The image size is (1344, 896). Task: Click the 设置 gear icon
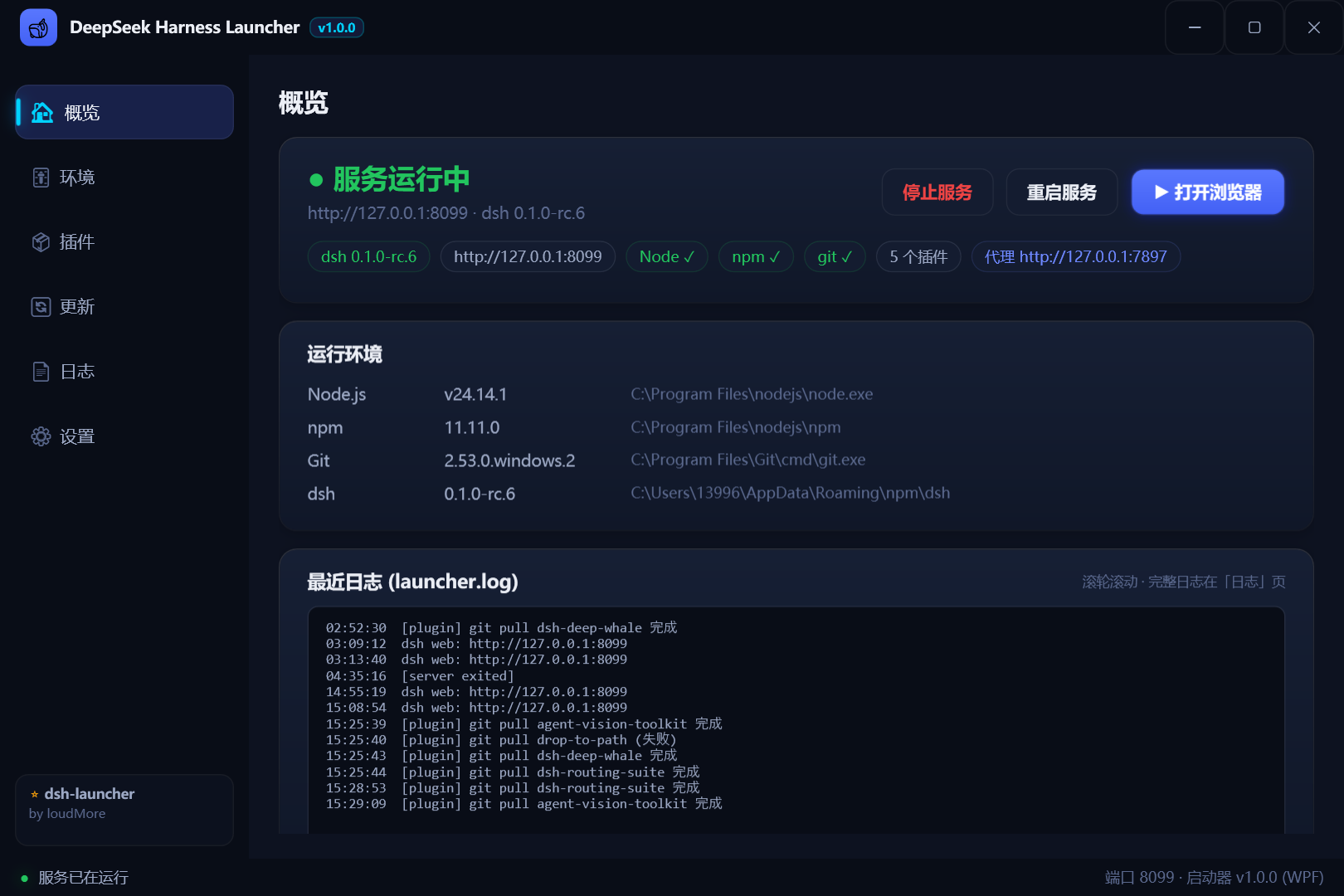41,436
